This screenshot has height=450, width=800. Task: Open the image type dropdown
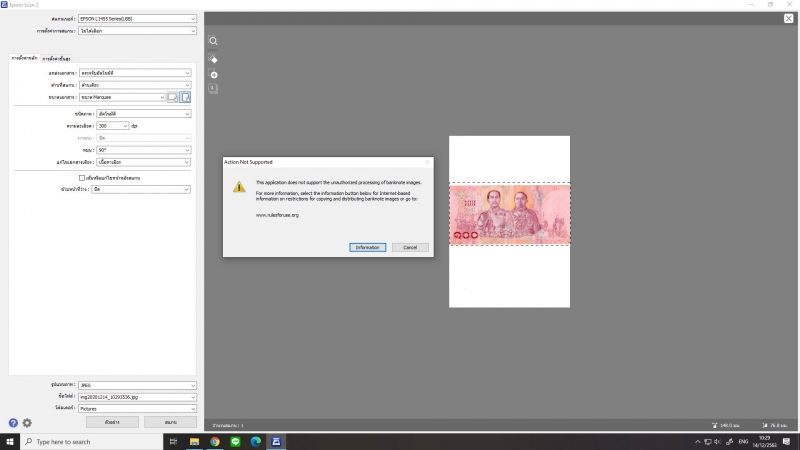click(144, 114)
